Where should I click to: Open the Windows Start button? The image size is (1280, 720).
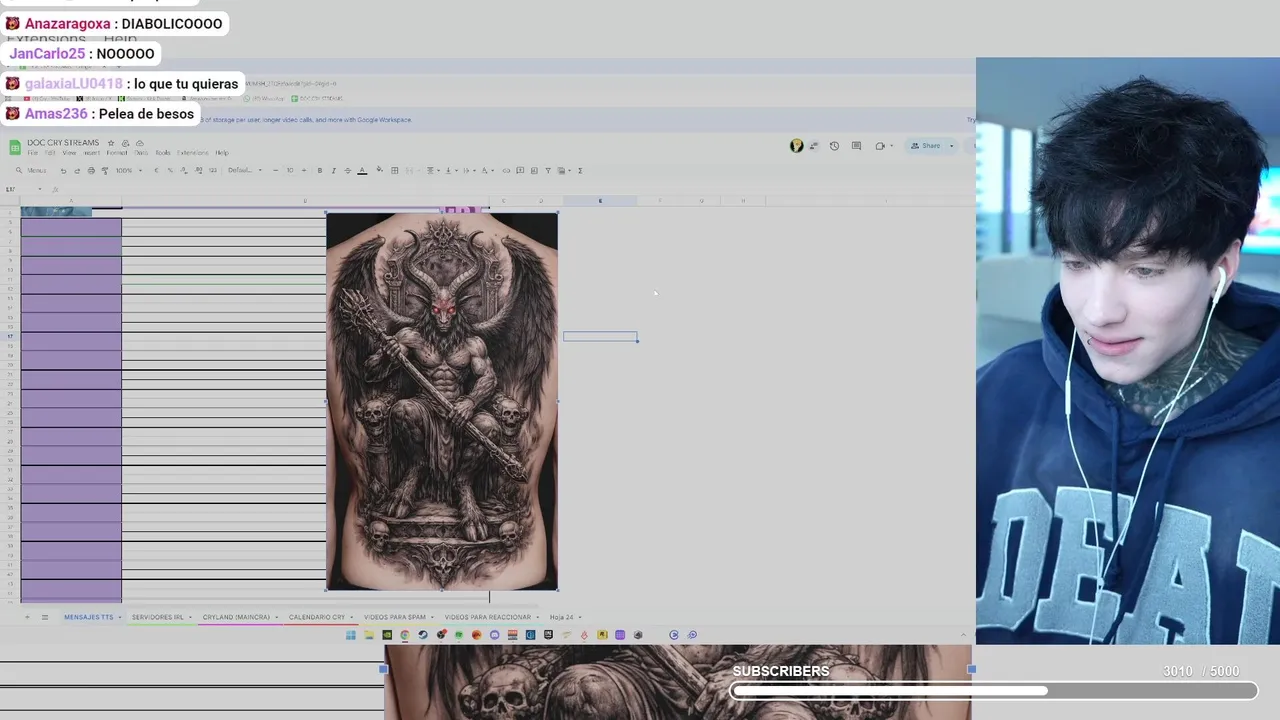351,635
